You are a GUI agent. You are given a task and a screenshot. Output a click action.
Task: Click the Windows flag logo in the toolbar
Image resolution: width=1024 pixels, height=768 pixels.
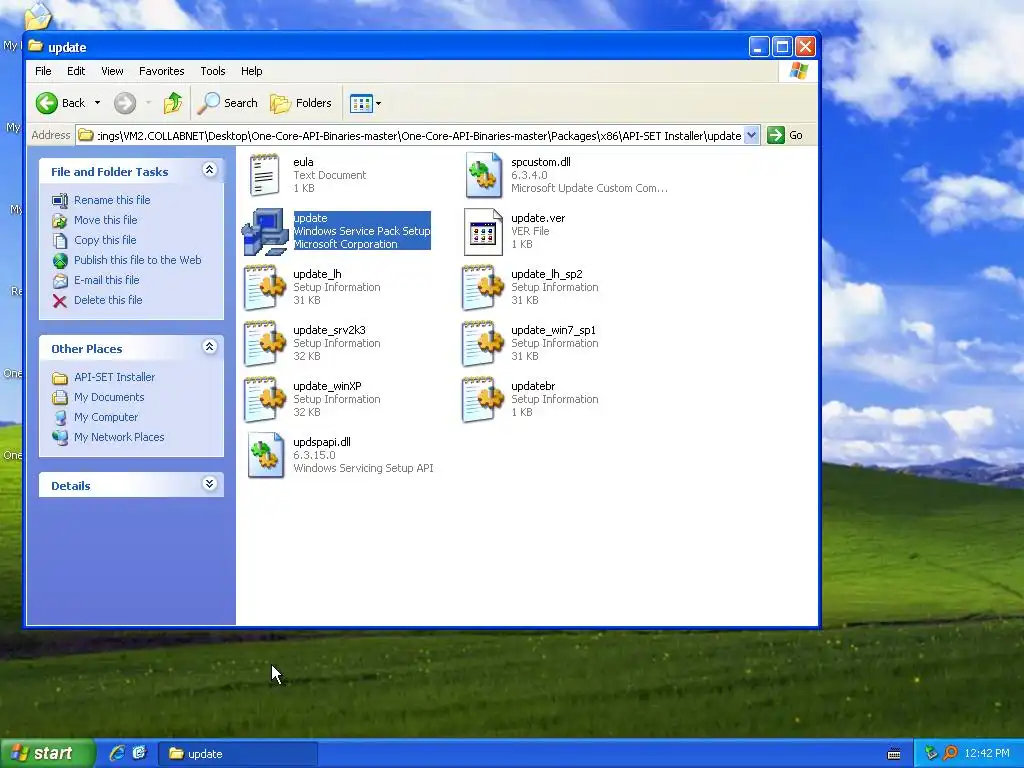click(799, 71)
